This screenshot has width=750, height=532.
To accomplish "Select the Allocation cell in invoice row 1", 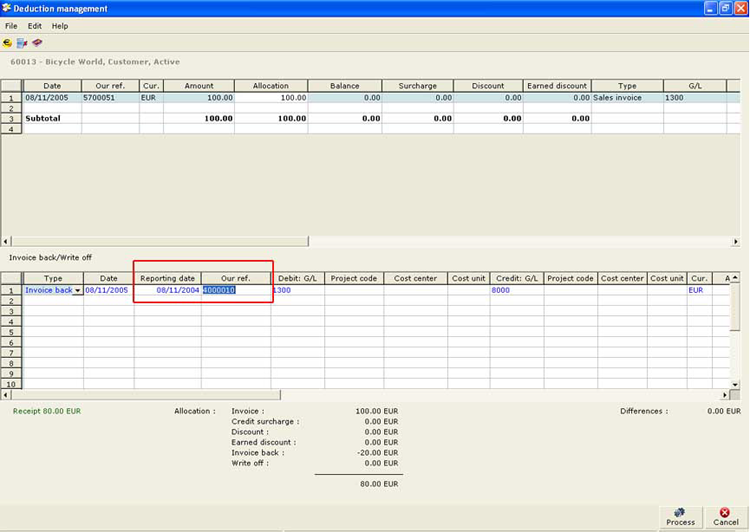I will coord(272,98).
